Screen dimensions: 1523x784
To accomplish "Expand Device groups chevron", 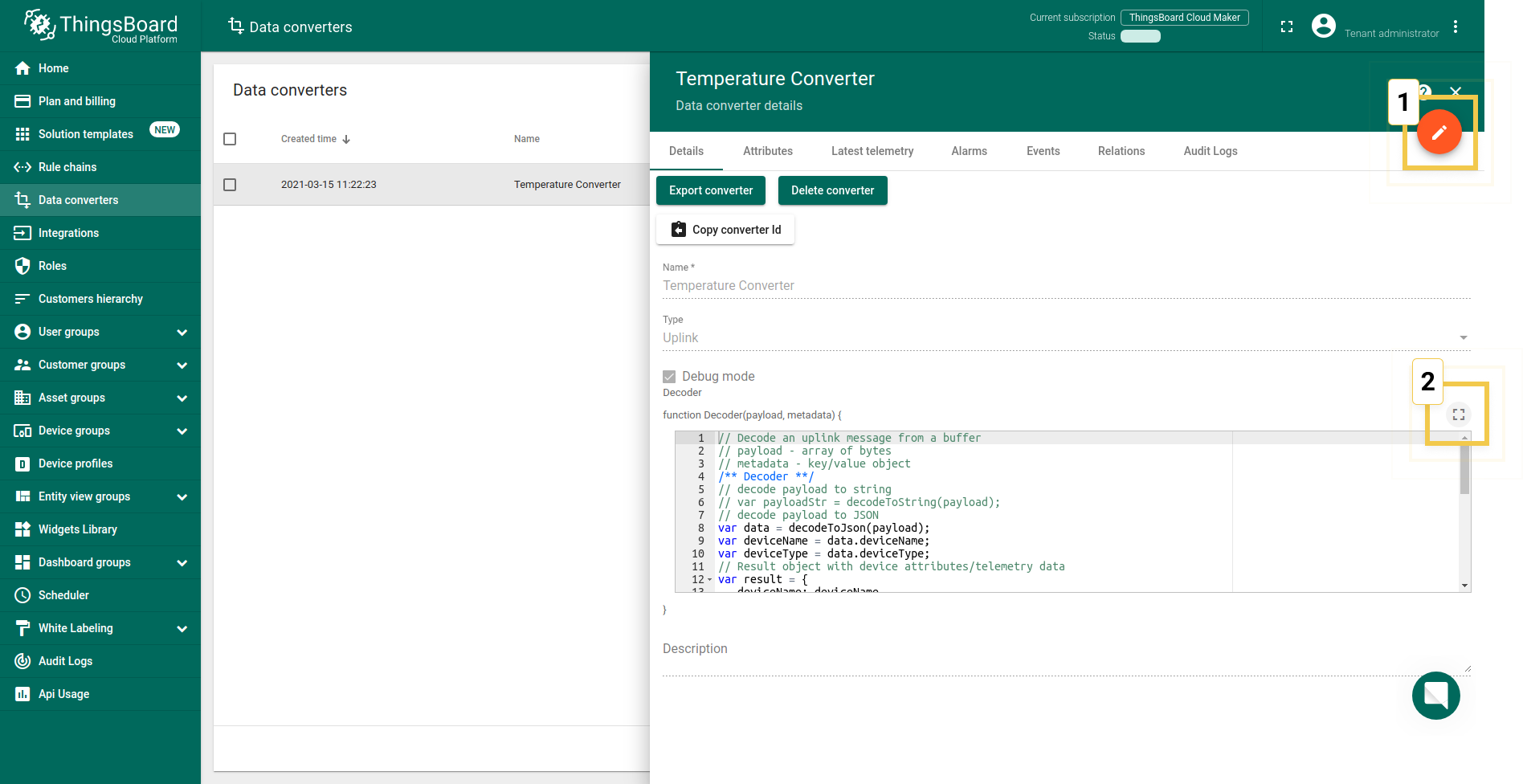I will coord(182,431).
